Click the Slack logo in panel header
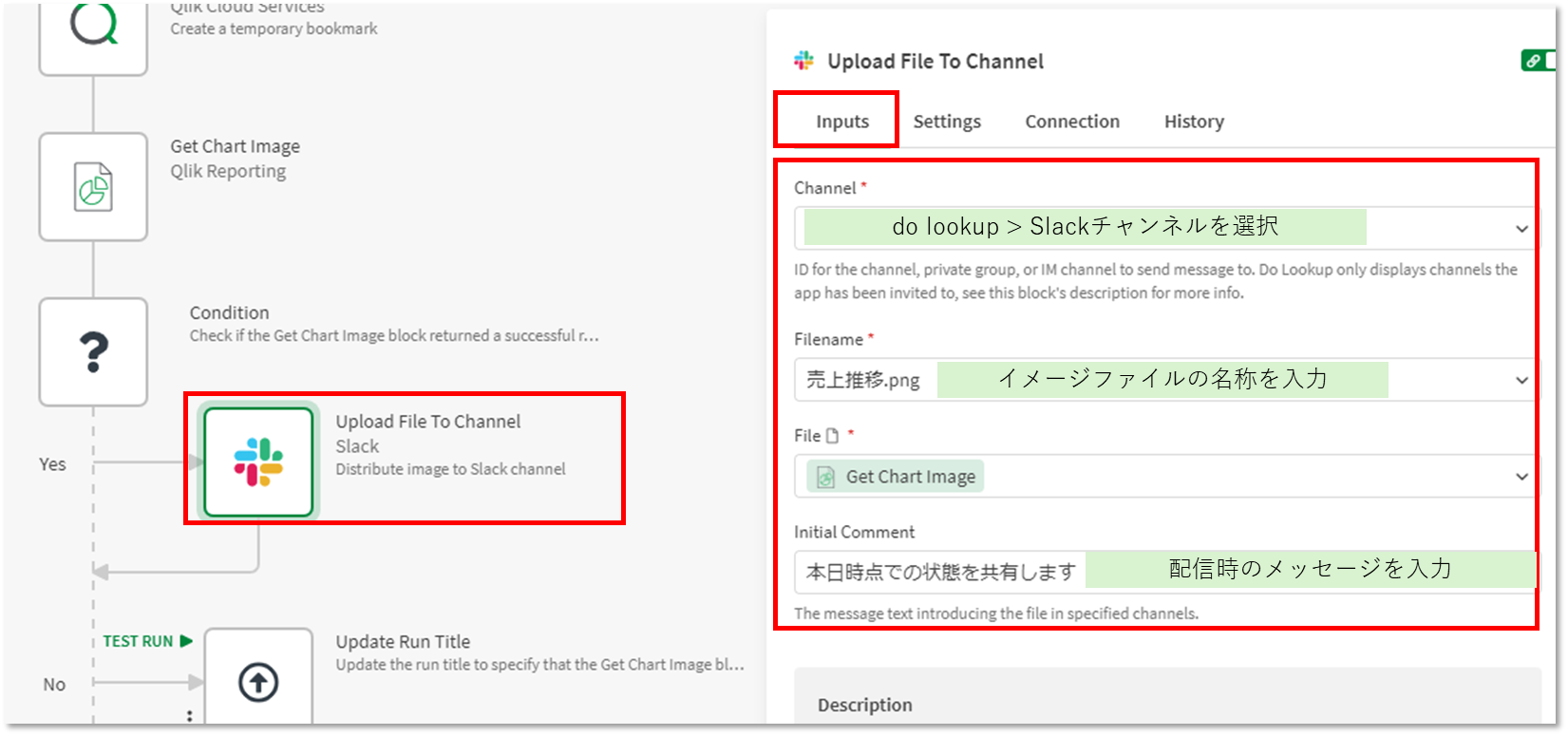 [803, 61]
